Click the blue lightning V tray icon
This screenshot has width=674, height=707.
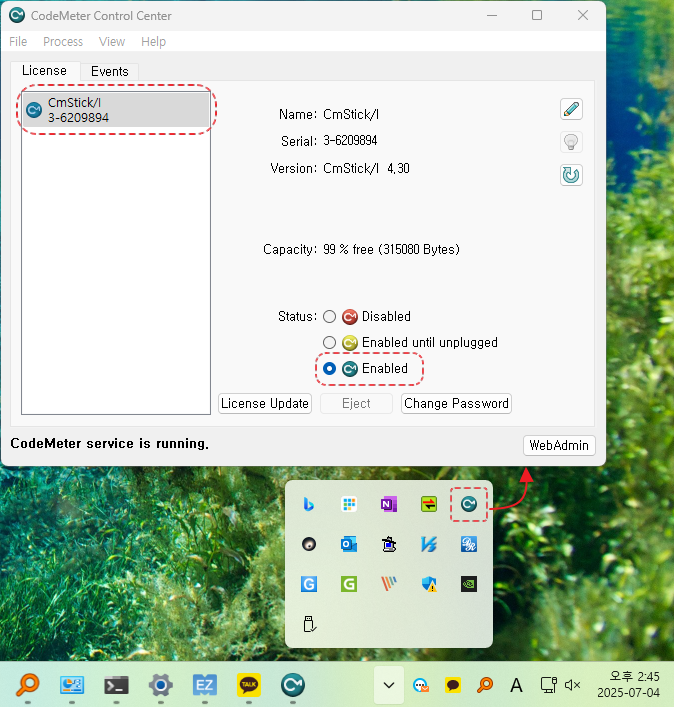coord(429,544)
